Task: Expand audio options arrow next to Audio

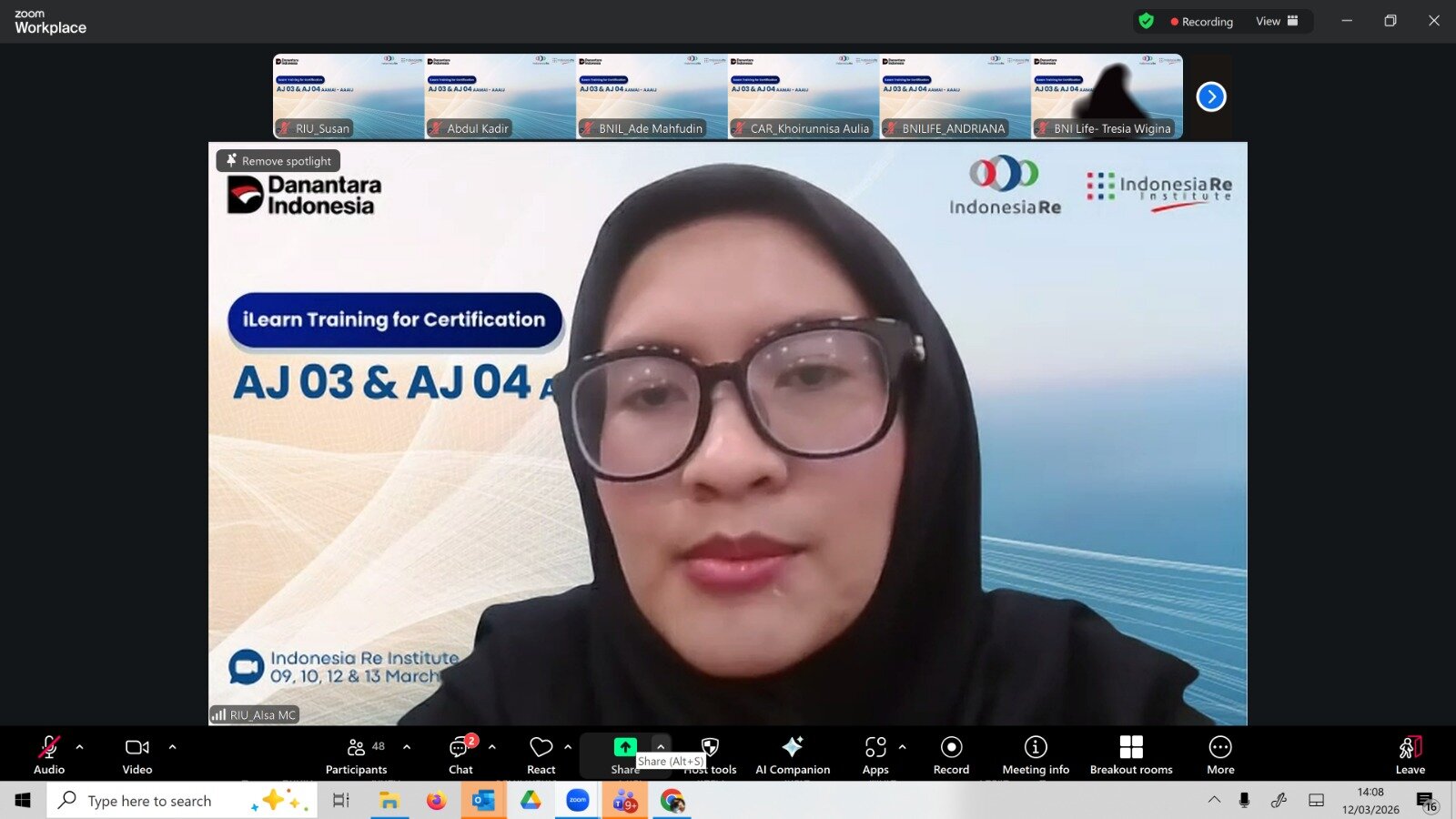Action: click(x=80, y=747)
